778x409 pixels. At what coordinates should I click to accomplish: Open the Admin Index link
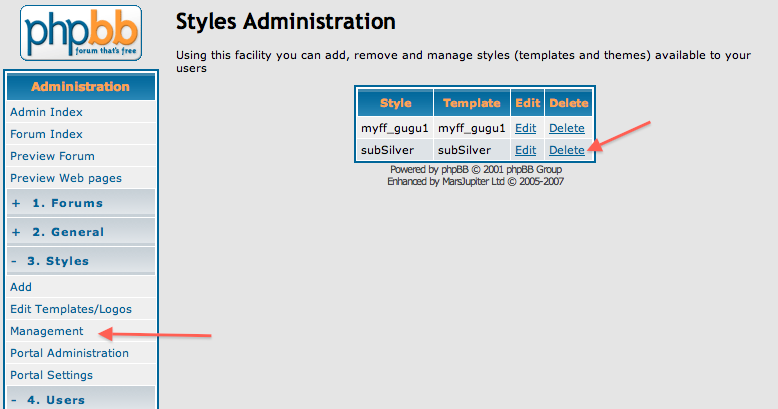[x=46, y=112]
